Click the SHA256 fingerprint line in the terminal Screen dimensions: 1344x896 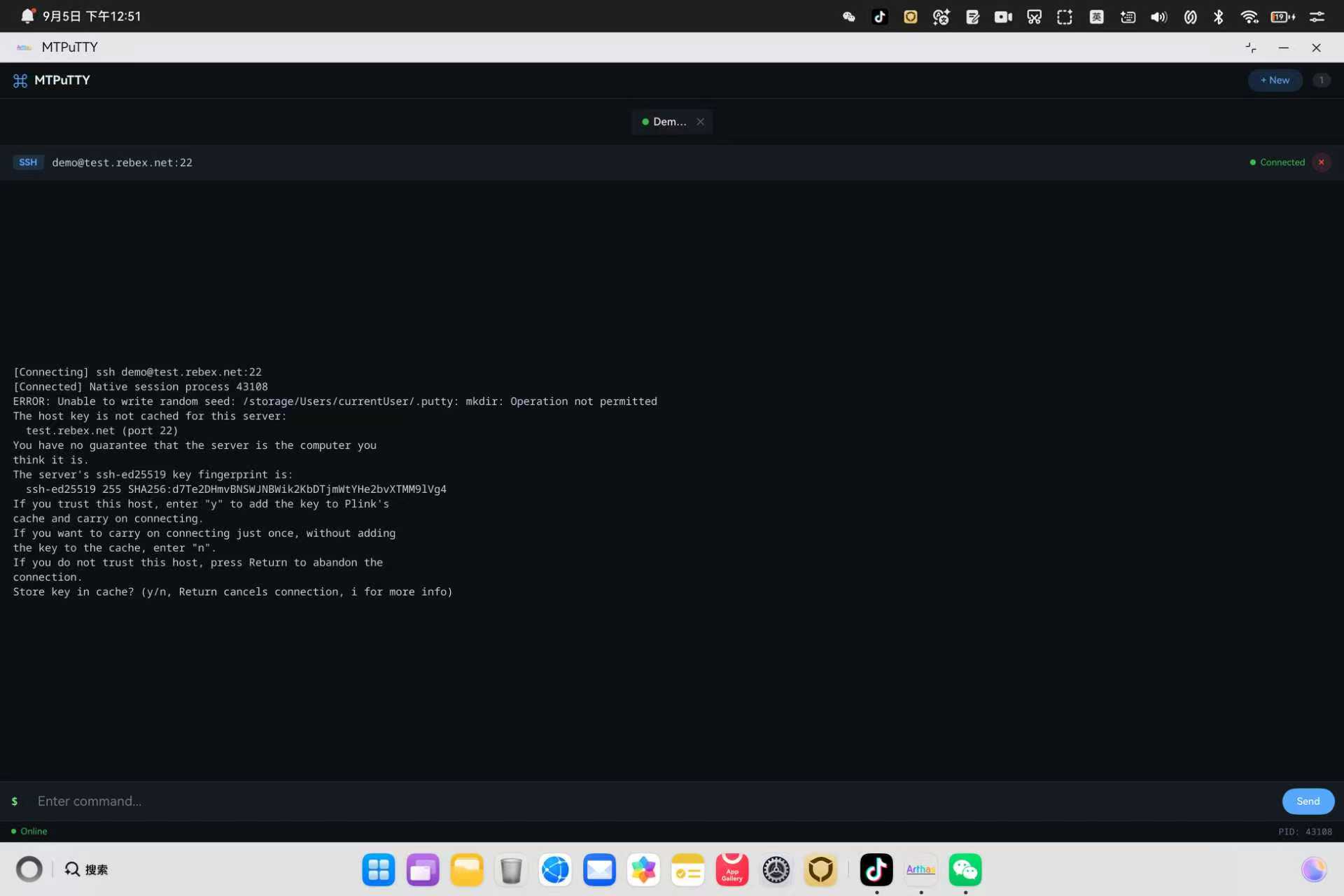pos(236,489)
